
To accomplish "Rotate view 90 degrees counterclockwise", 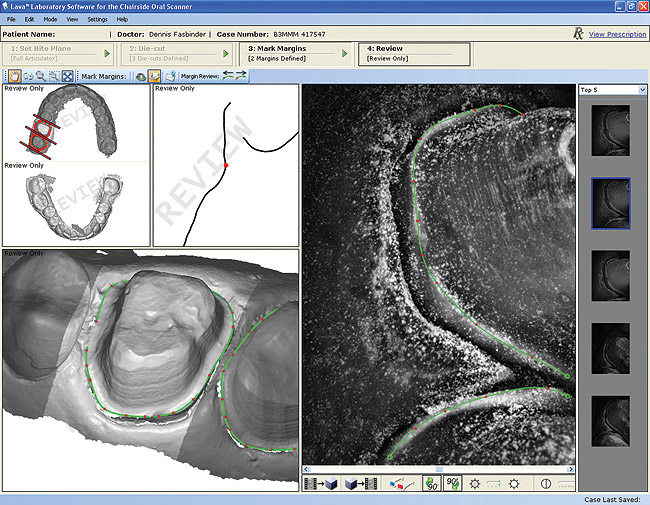I will [x=433, y=484].
